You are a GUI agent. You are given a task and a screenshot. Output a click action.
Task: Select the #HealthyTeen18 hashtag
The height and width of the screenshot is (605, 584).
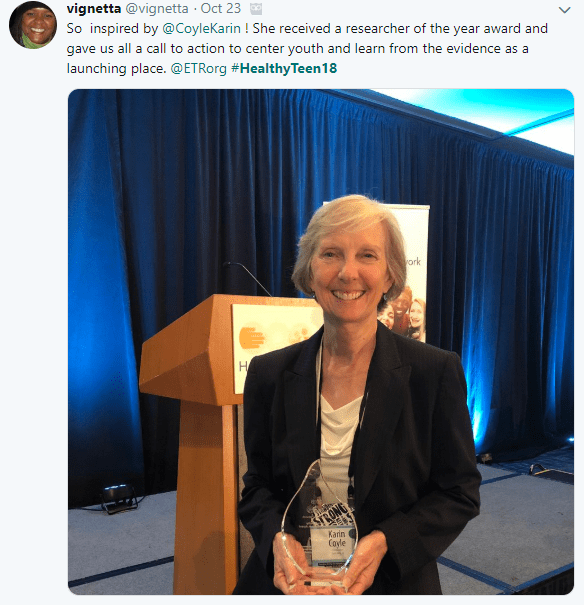tap(284, 69)
